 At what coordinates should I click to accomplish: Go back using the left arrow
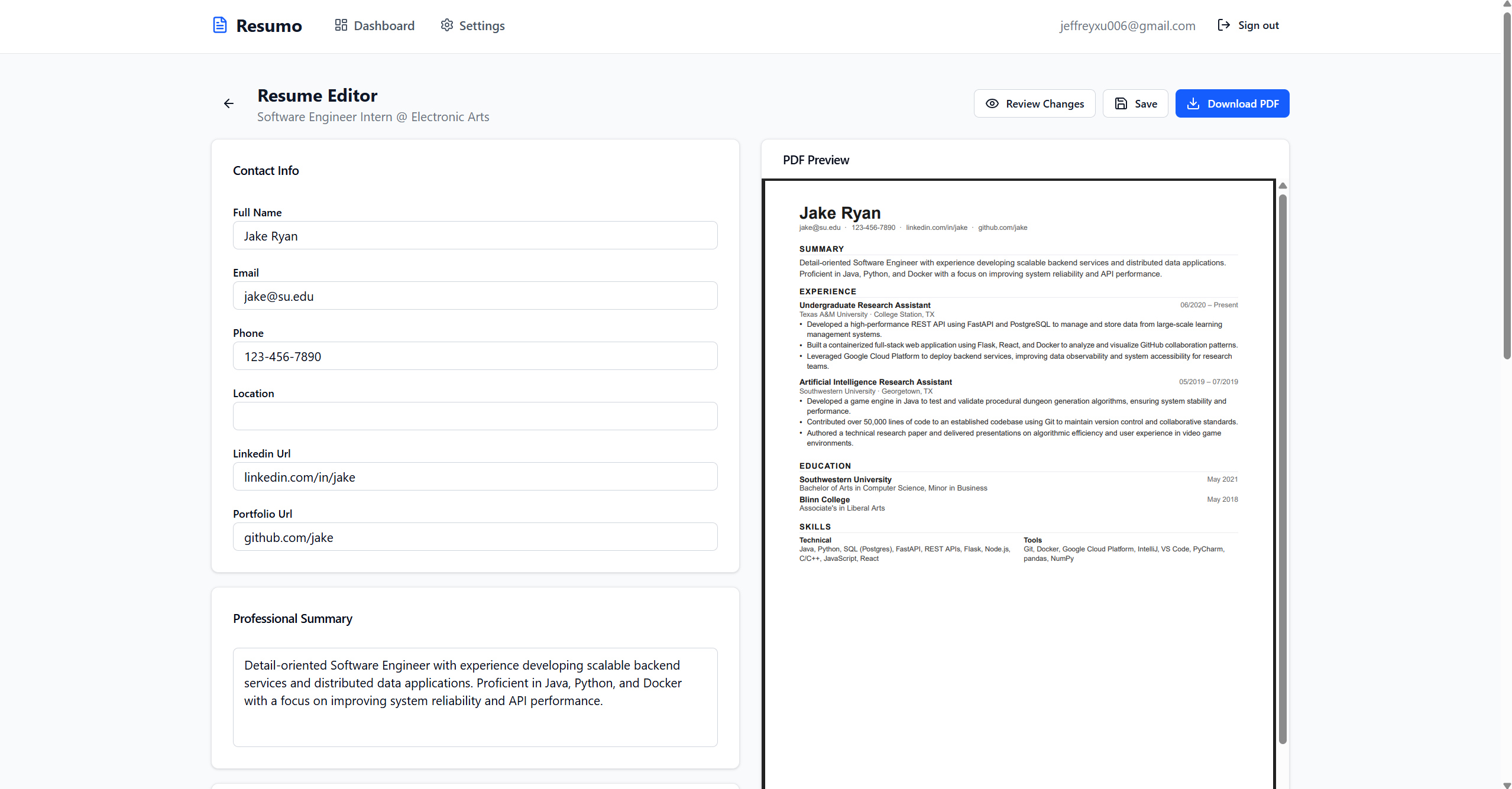[x=229, y=104]
